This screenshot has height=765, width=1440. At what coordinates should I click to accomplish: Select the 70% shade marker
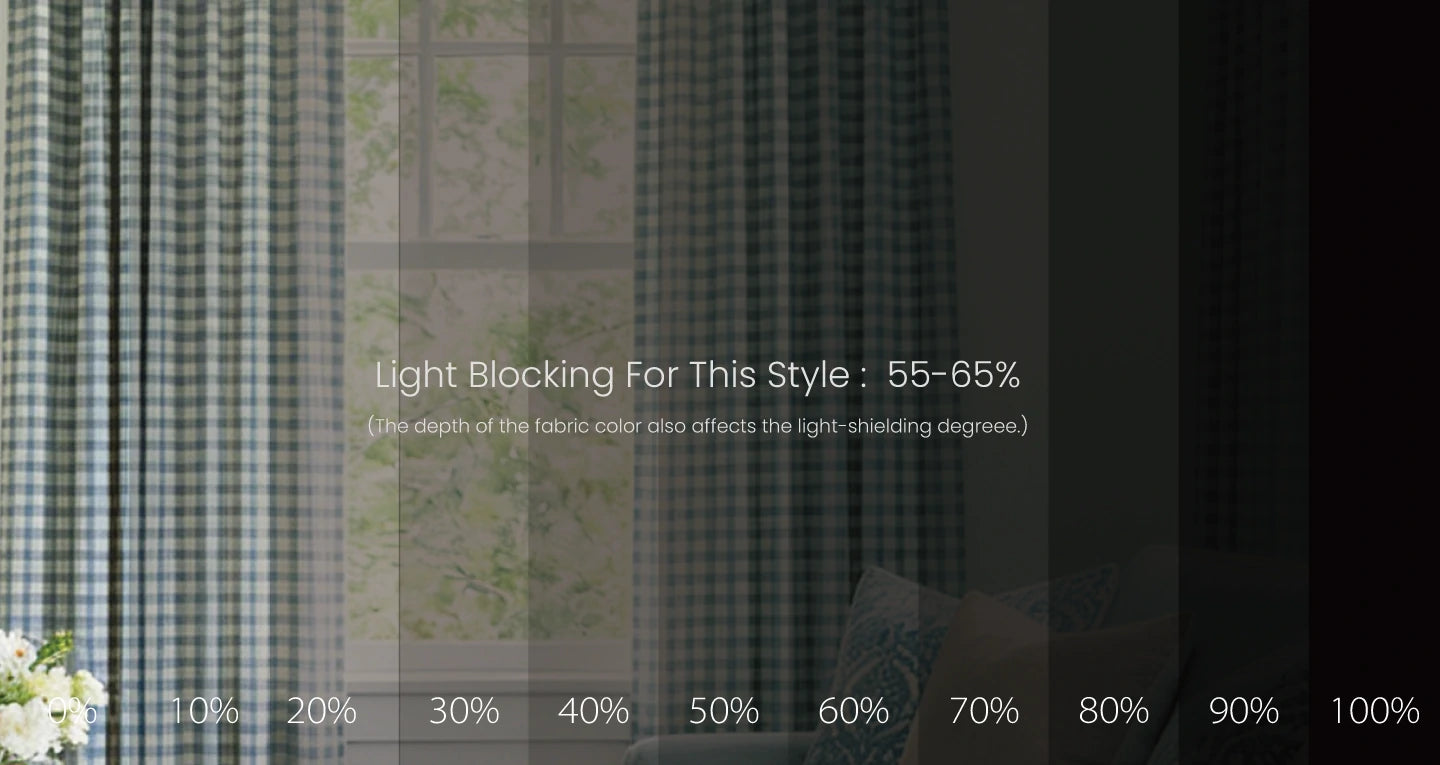point(984,711)
